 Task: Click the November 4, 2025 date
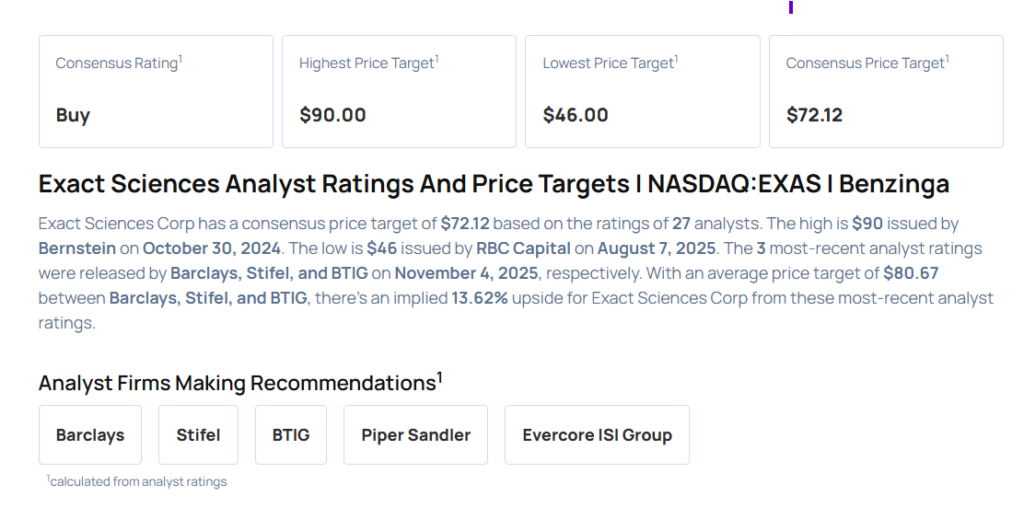(x=461, y=272)
